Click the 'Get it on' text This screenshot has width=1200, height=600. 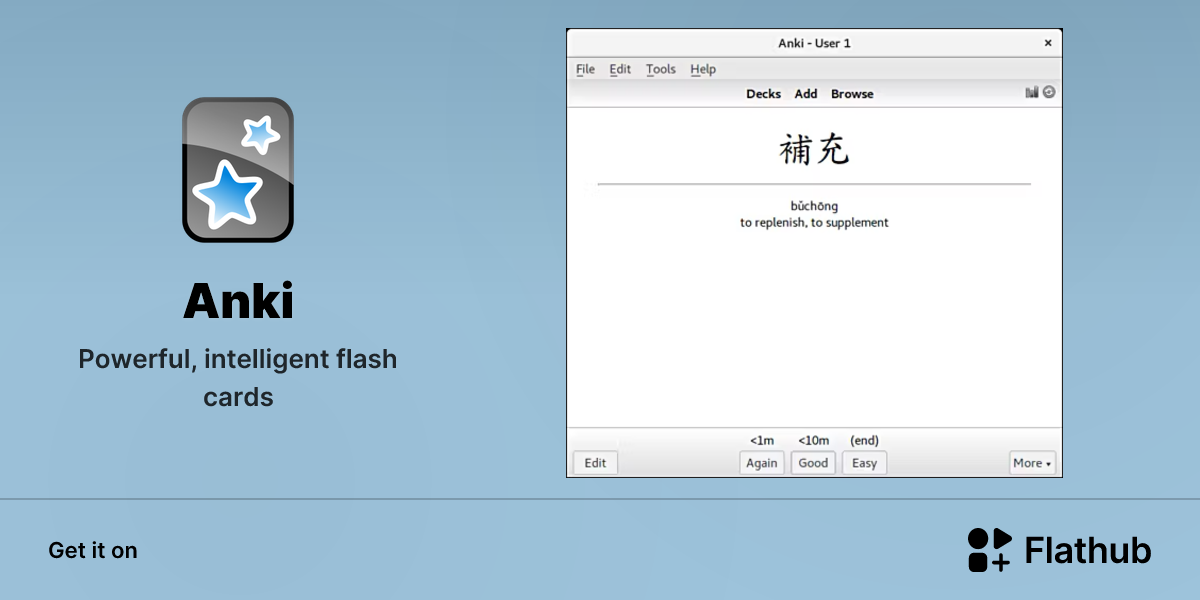coord(93,550)
